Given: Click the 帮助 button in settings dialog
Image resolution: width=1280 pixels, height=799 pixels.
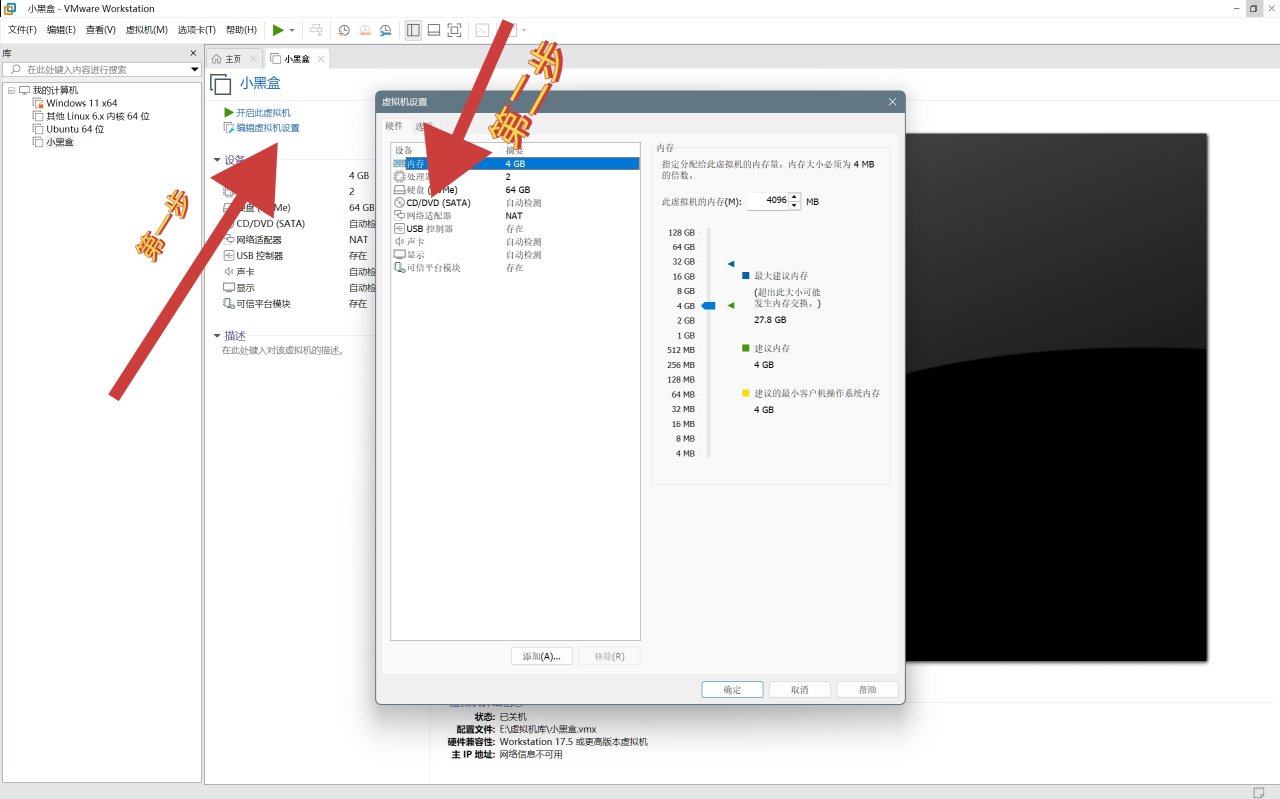Looking at the screenshot, I should pyautogui.click(x=867, y=690).
